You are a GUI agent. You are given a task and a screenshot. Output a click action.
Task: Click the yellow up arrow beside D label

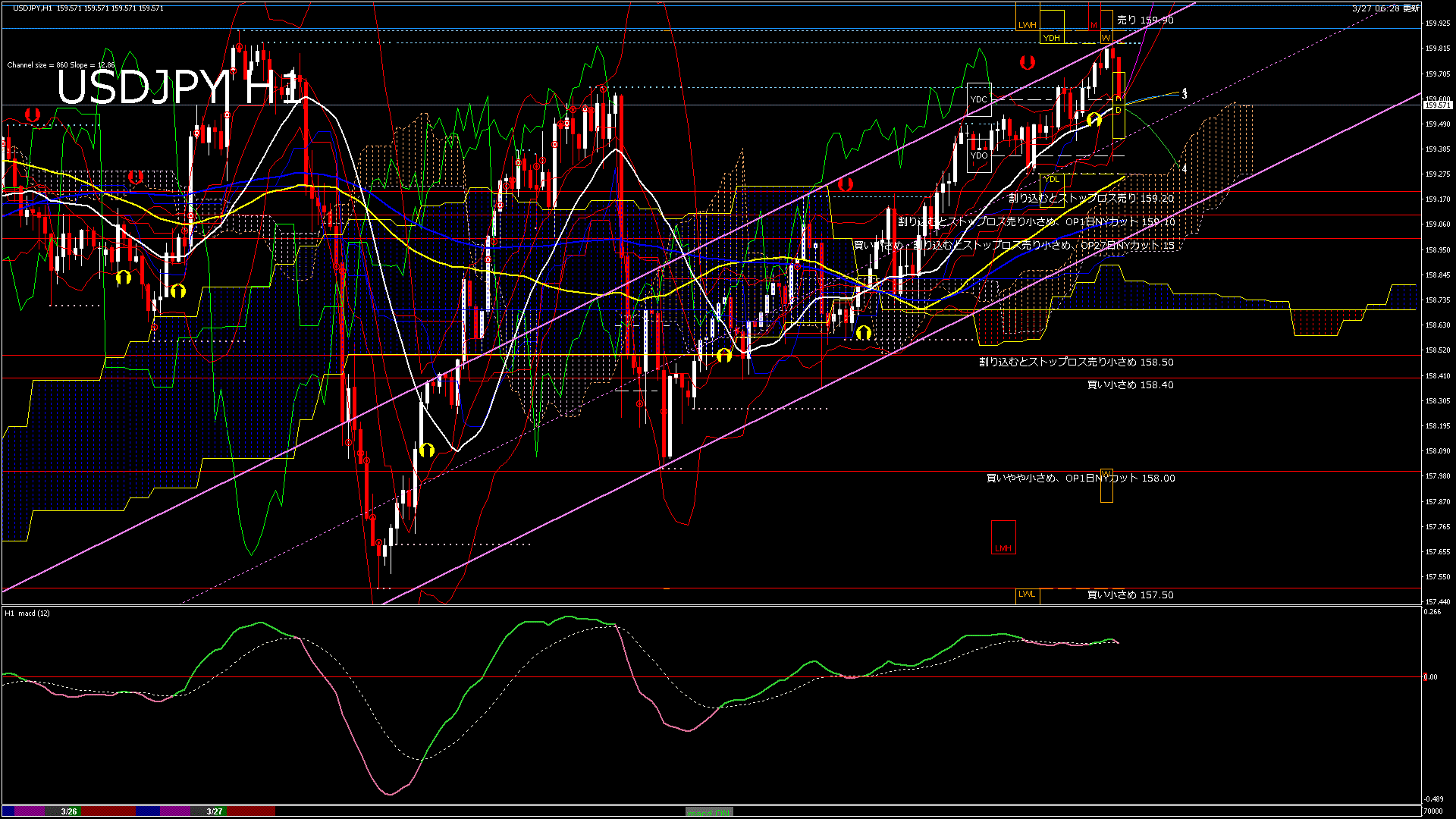(x=1094, y=119)
